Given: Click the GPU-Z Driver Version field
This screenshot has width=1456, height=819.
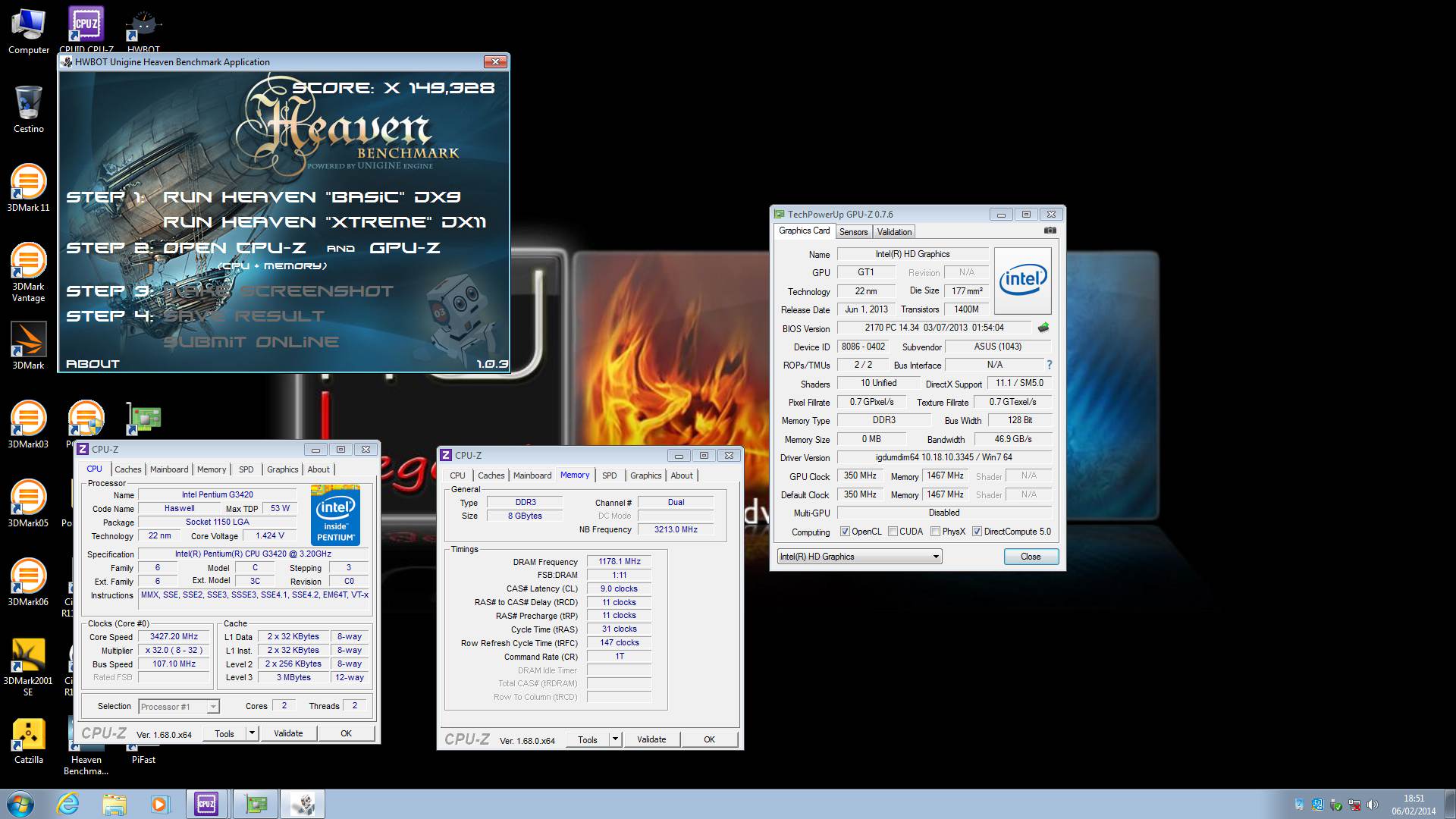Looking at the screenshot, I should (x=944, y=457).
